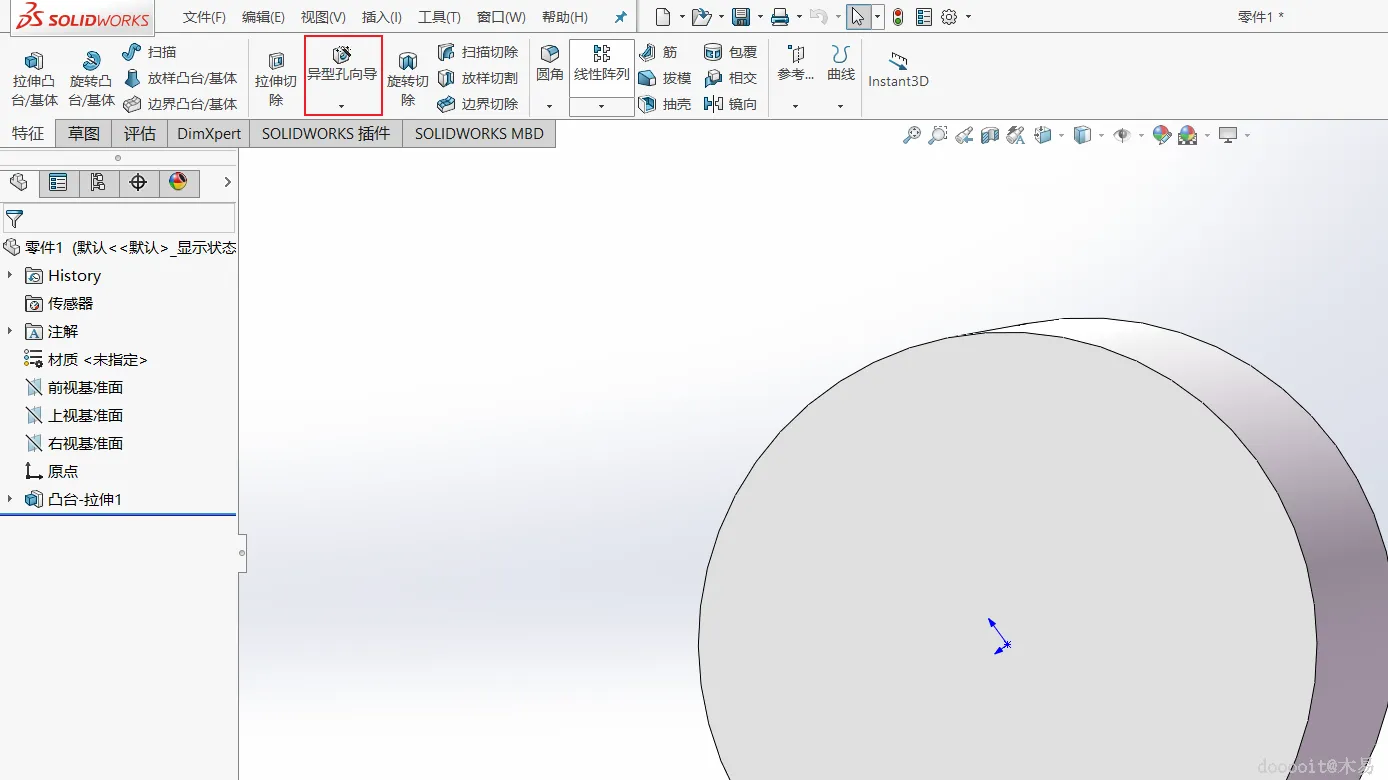The height and width of the screenshot is (780, 1388).
Task: Expand the 凸台-拉伸1 feature node
Action: tap(10, 499)
